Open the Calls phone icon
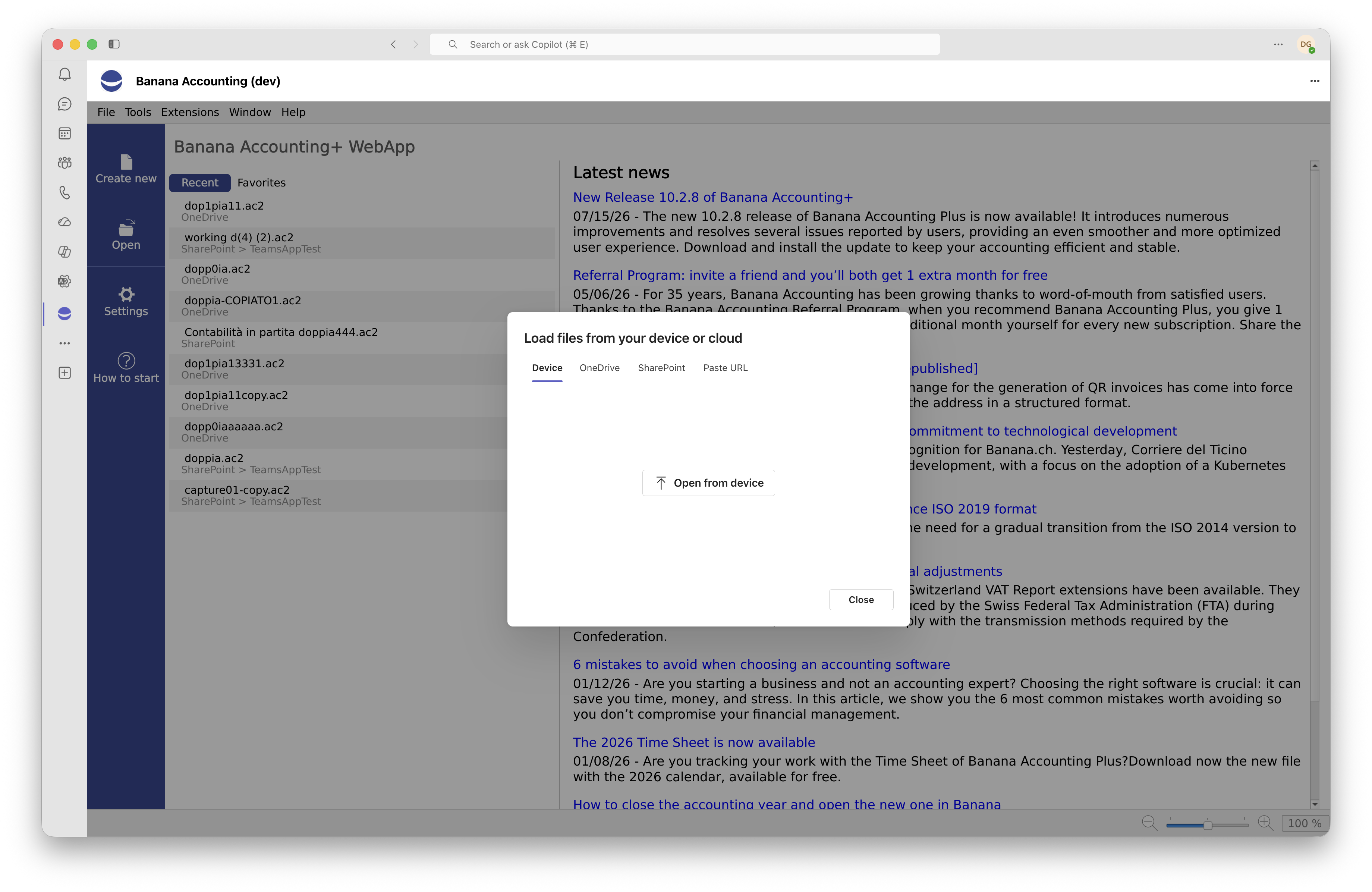1372x892 pixels. 64,192
